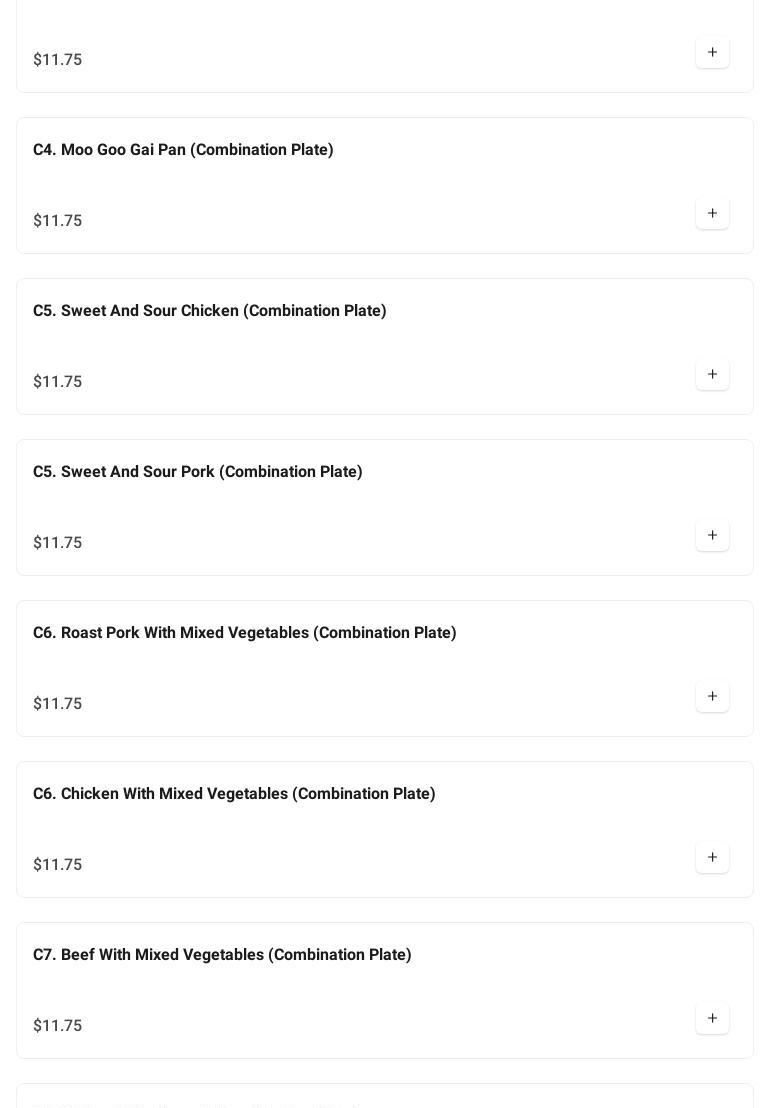Add C5 Sweet And Sour Pork plate
The height and width of the screenshot is (1108, 770).
coord(712,535)
